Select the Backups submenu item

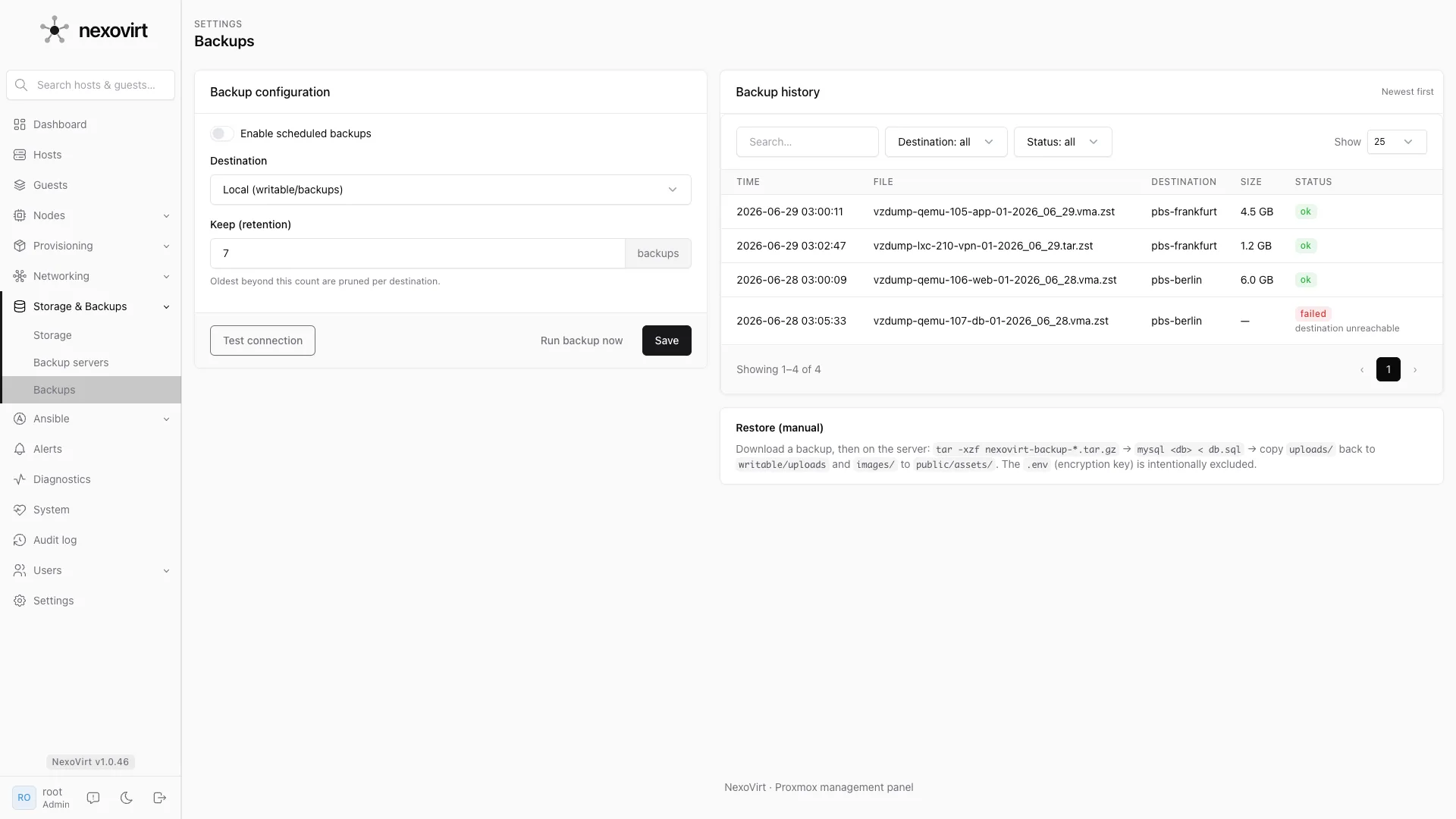(91, 390)
